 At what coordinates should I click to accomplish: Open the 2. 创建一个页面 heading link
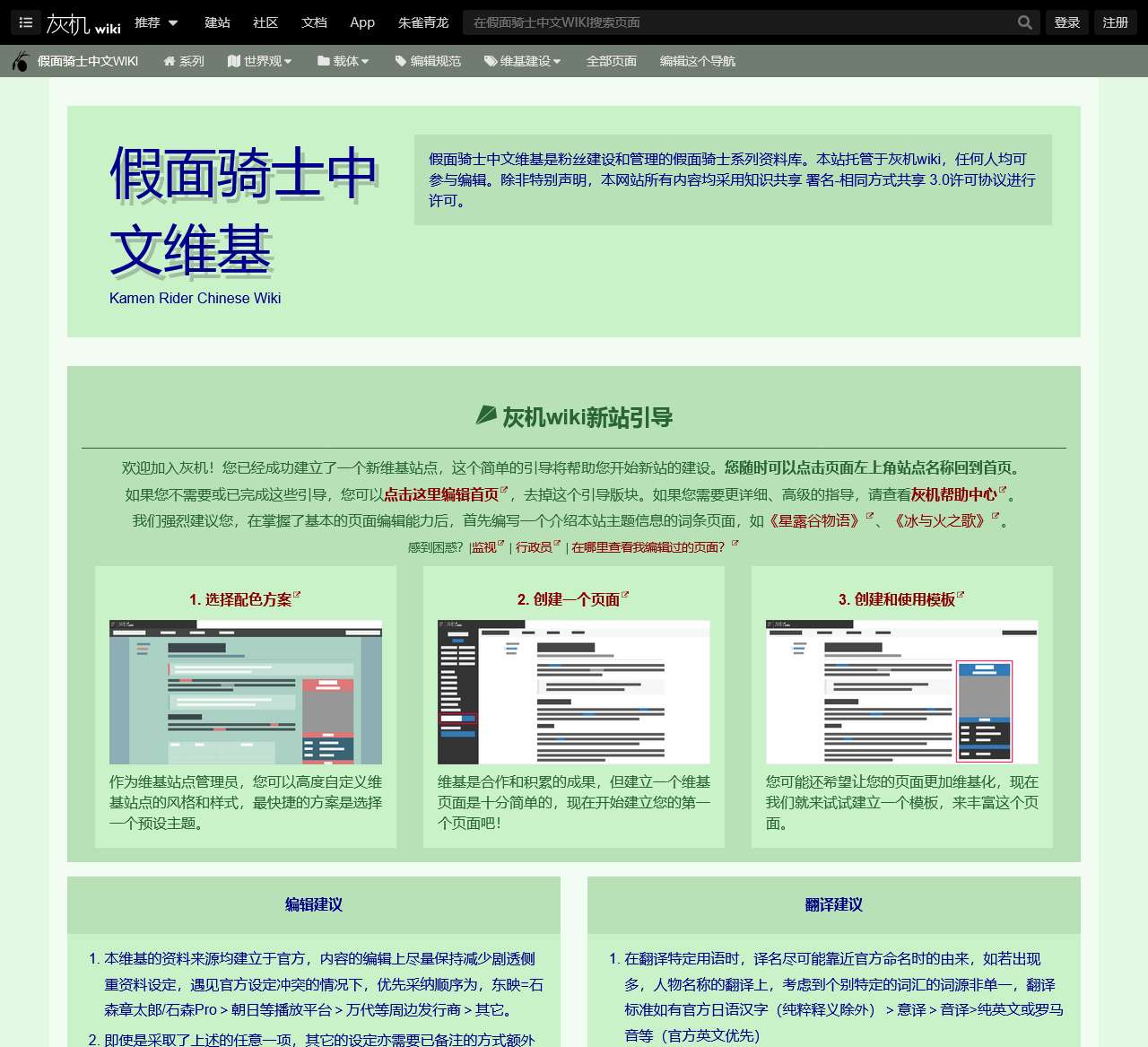[569, 599]
